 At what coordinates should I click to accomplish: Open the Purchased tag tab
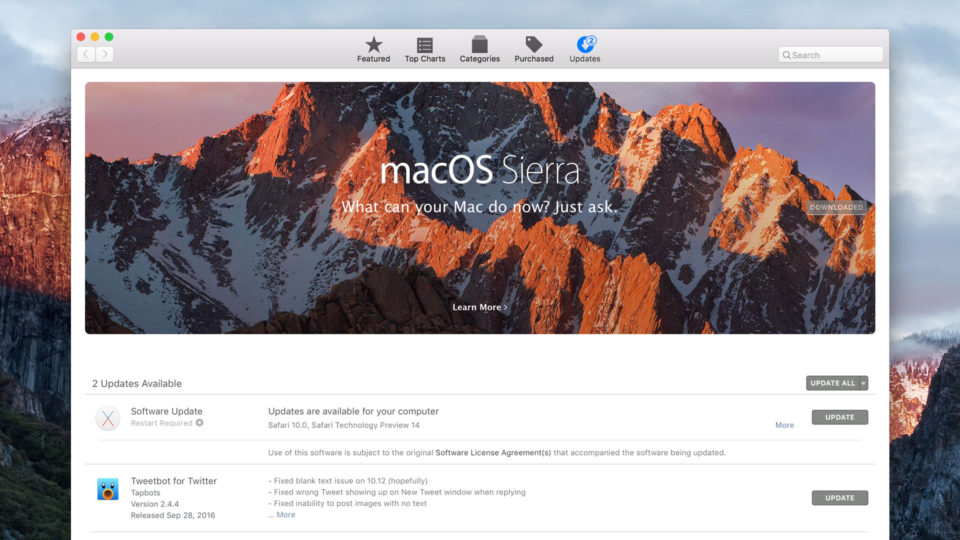point(534,50)
